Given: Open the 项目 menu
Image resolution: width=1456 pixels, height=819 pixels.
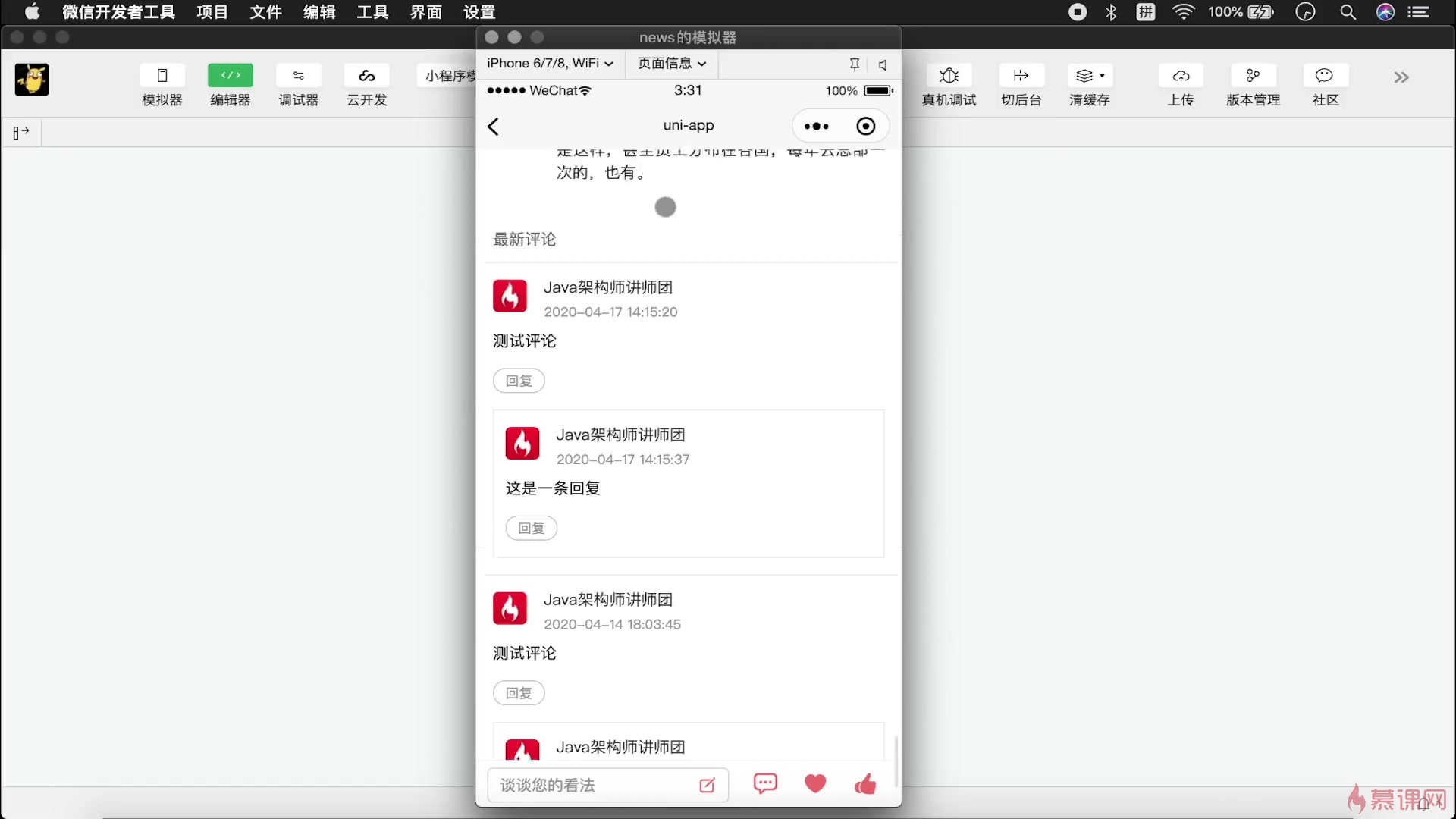Looking at the screenshot, I should click(212, 12).
